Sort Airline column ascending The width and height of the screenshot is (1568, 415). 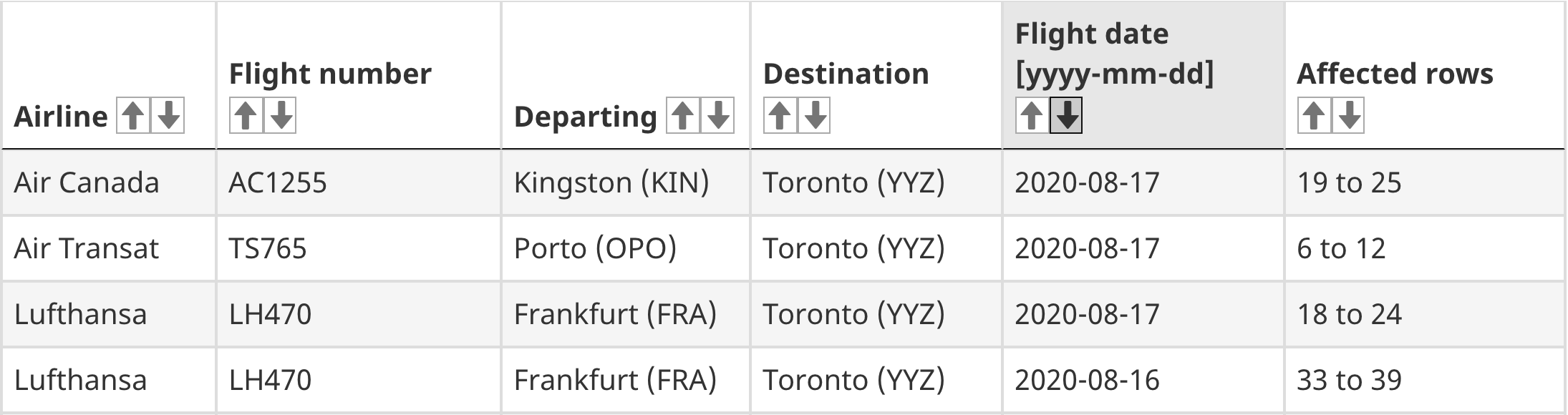[x=133, y=116]
